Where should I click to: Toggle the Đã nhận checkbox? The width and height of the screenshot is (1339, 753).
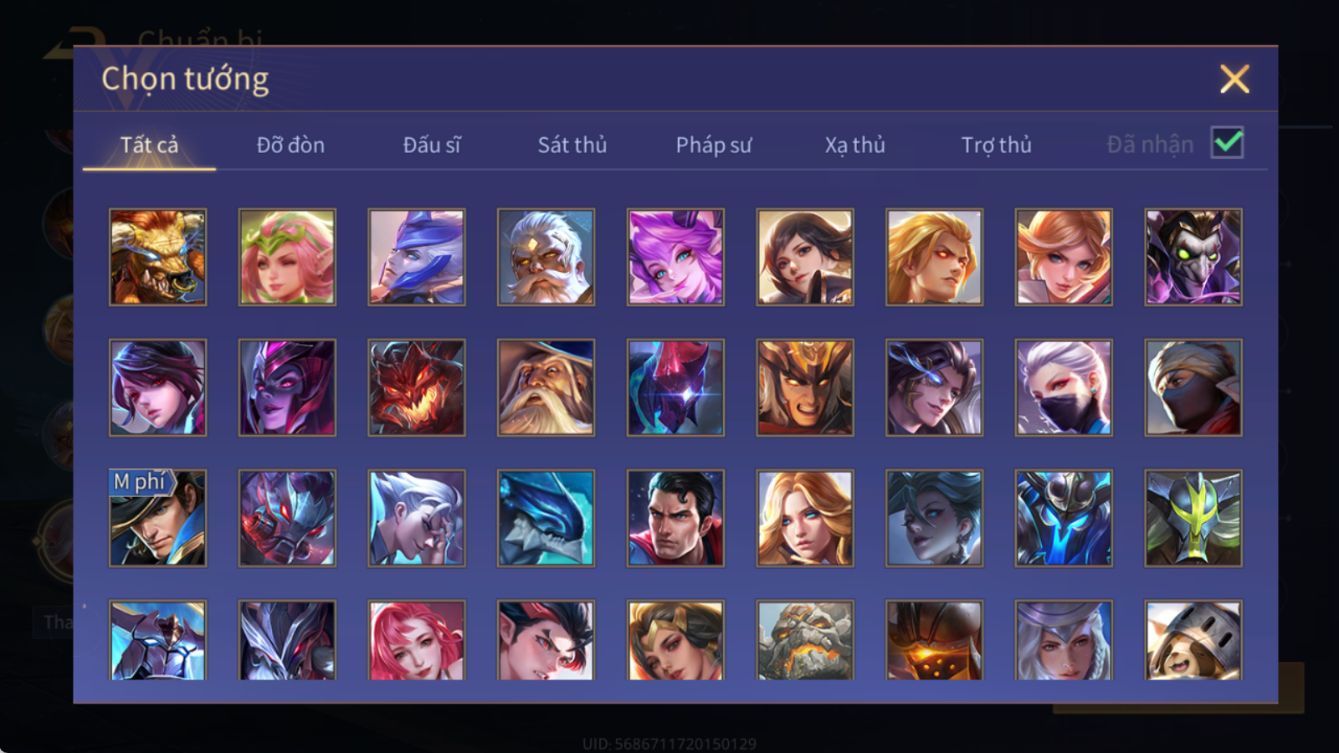pos(1227,143)
